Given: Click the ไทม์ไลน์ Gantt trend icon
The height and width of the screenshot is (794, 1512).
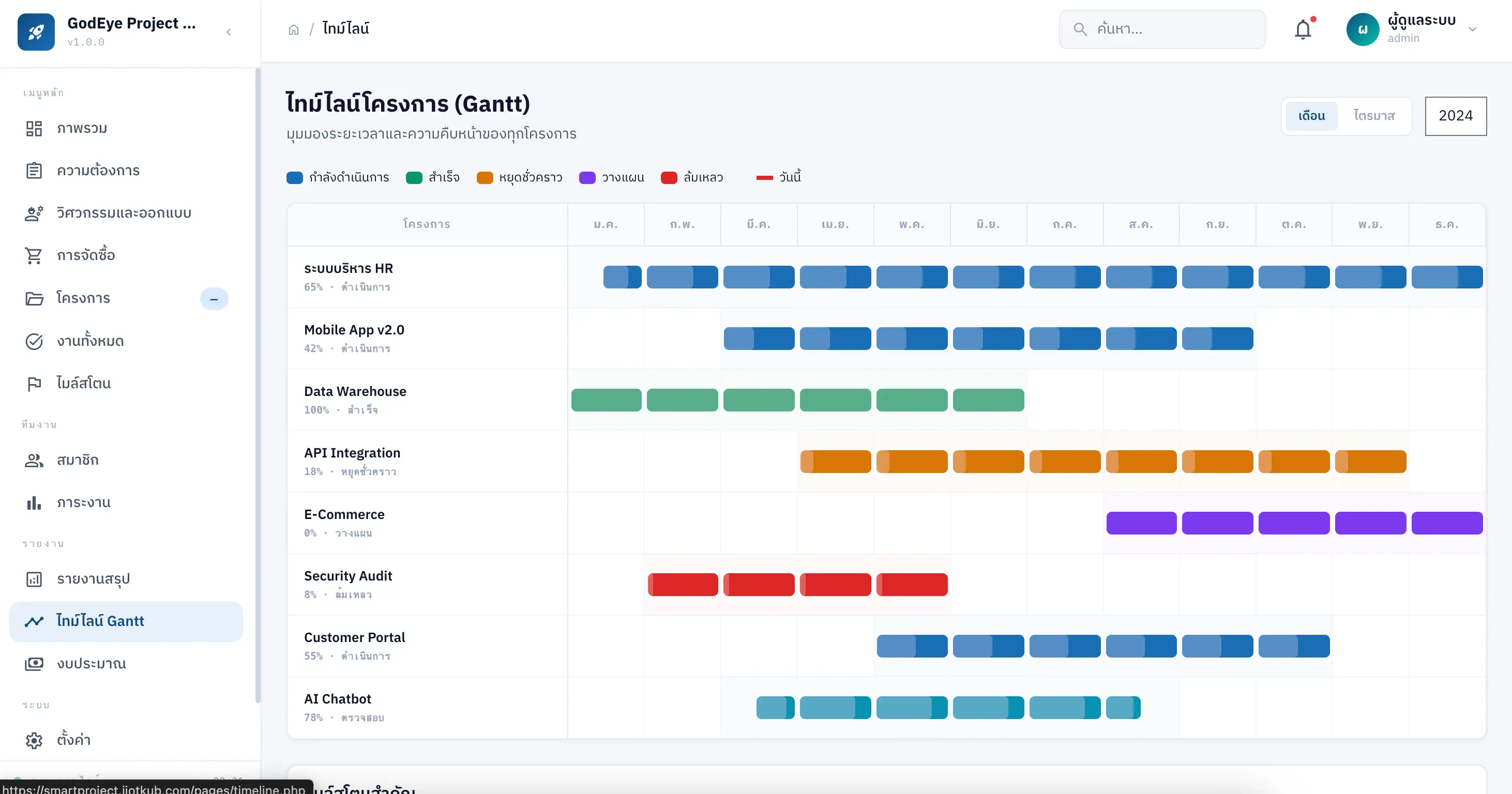Looking at the screenshot, I should point(34,621).
